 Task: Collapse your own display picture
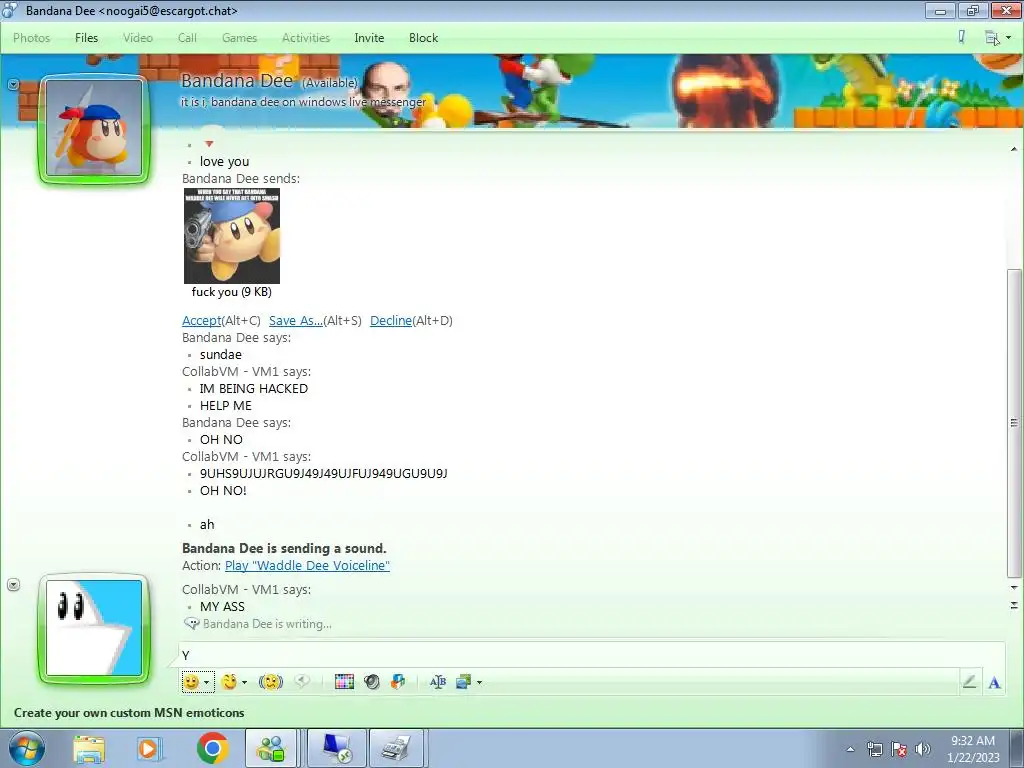[13, 584]
